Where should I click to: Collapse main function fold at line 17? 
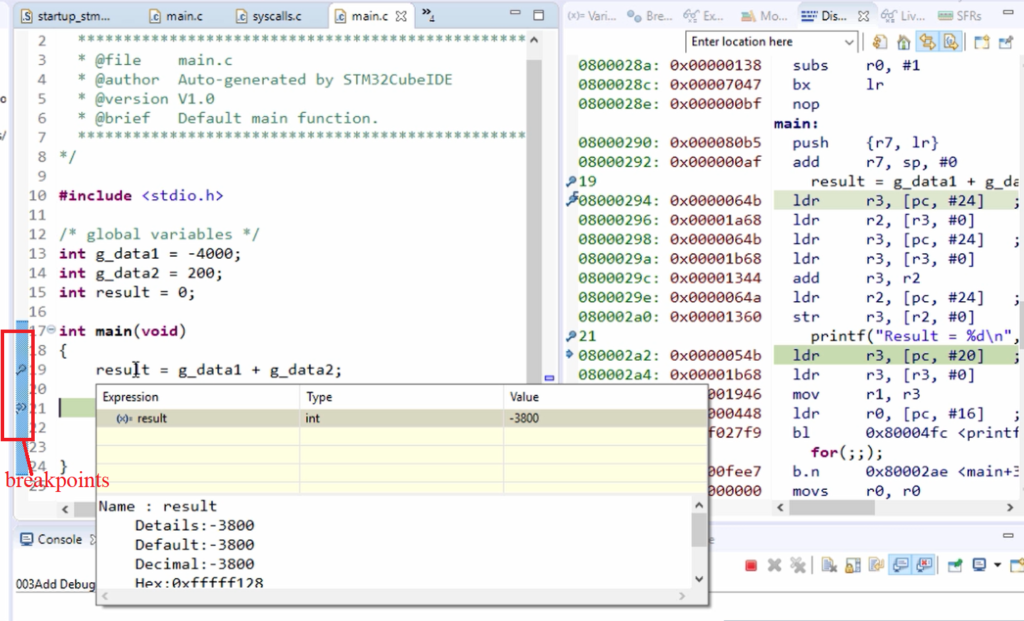pos(51,330)
